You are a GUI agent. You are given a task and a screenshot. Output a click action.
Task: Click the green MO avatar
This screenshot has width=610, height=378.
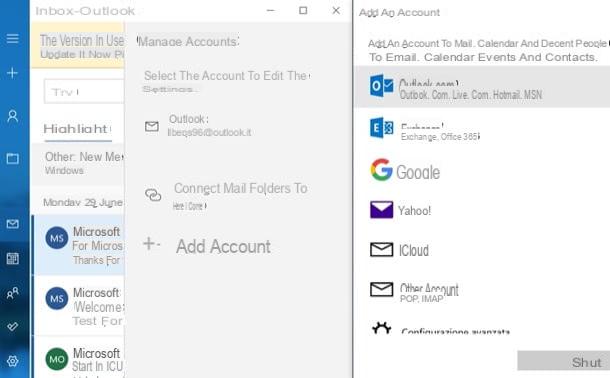click(x=57, y=359)
